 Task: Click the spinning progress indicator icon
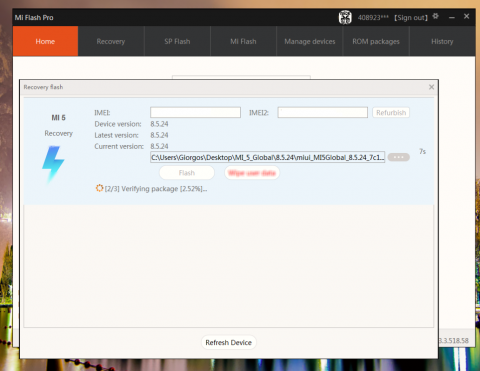[x=99, y=188]
